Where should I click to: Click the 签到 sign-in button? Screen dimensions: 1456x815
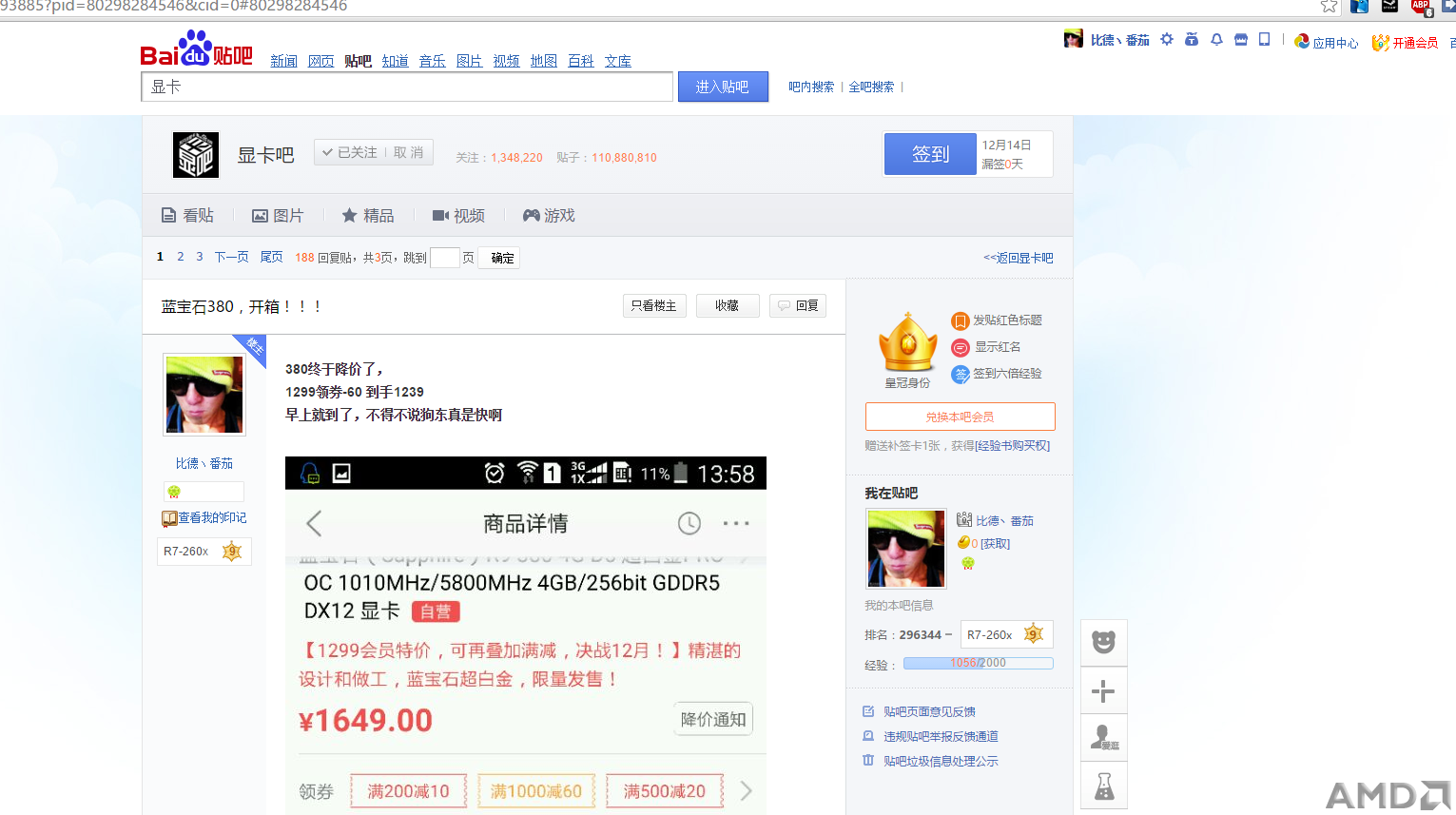point(930,154)
